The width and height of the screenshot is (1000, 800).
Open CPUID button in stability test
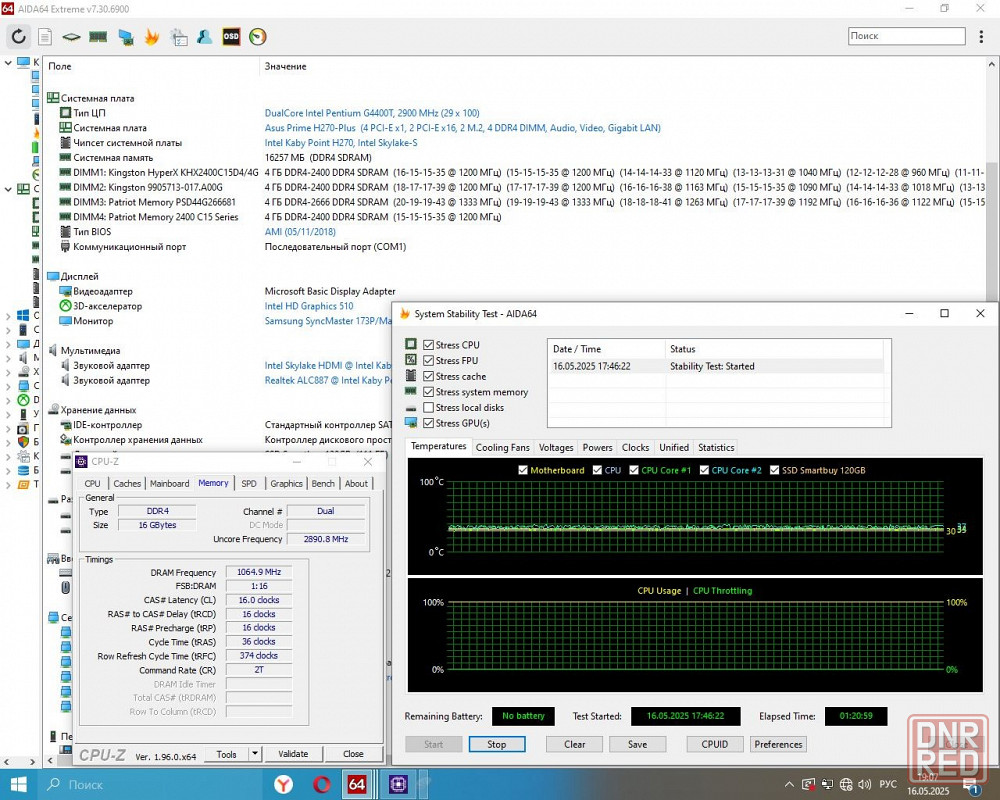(x=714, y=744)
